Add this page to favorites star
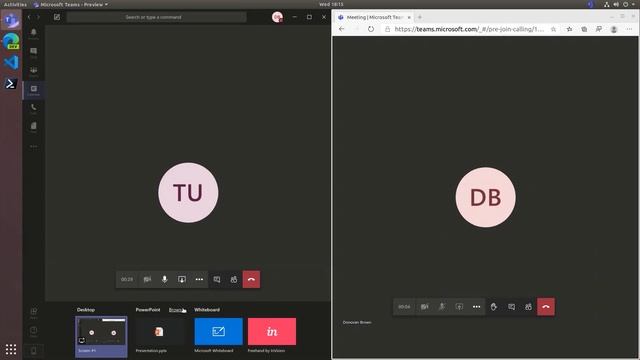This screenshot has height=360, width=640. (553, 29)
